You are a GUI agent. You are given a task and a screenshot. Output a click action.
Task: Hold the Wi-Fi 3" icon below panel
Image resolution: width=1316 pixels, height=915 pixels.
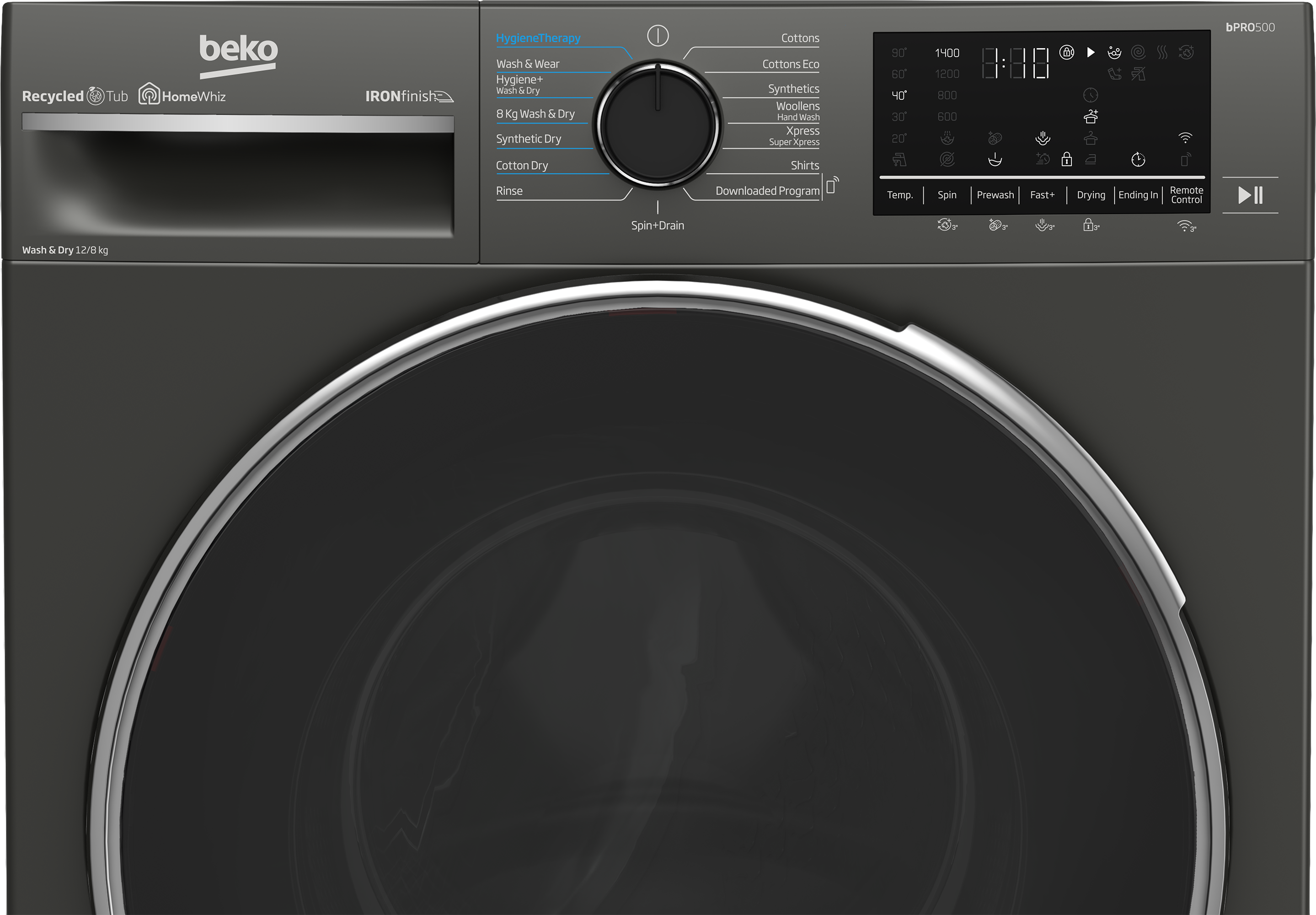pyautogui.click(x=1187, y=226)
